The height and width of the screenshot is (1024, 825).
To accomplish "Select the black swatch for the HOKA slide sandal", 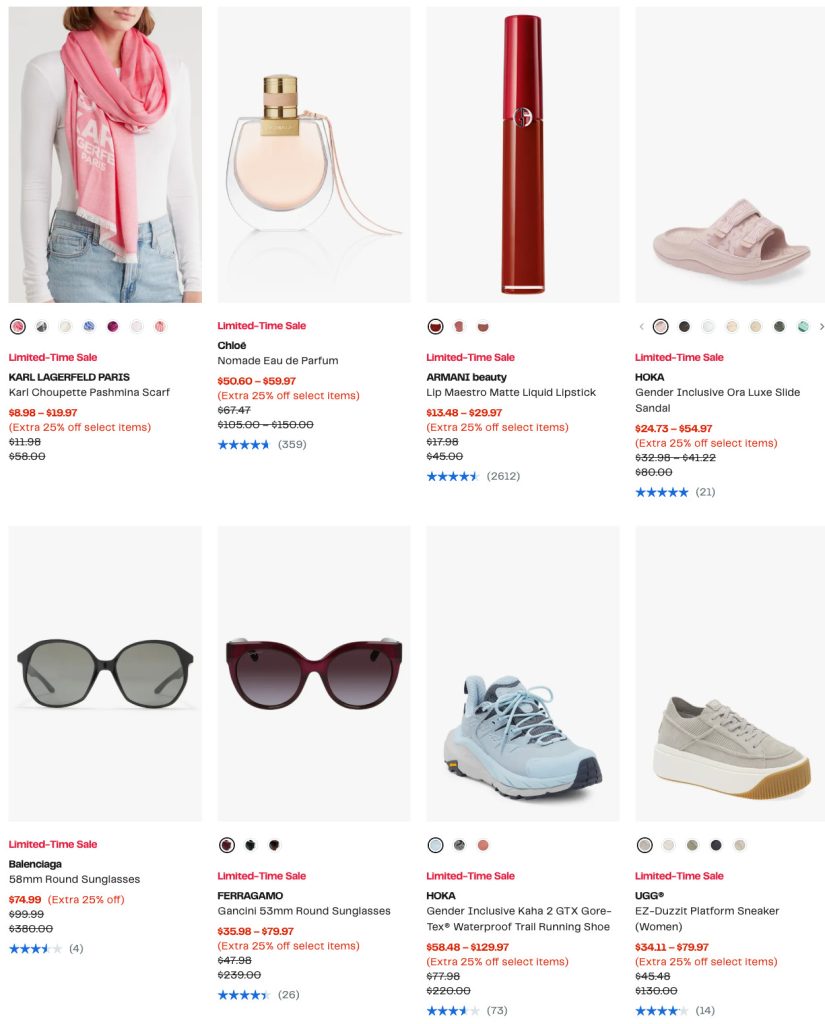I will [x=684, y=326].
